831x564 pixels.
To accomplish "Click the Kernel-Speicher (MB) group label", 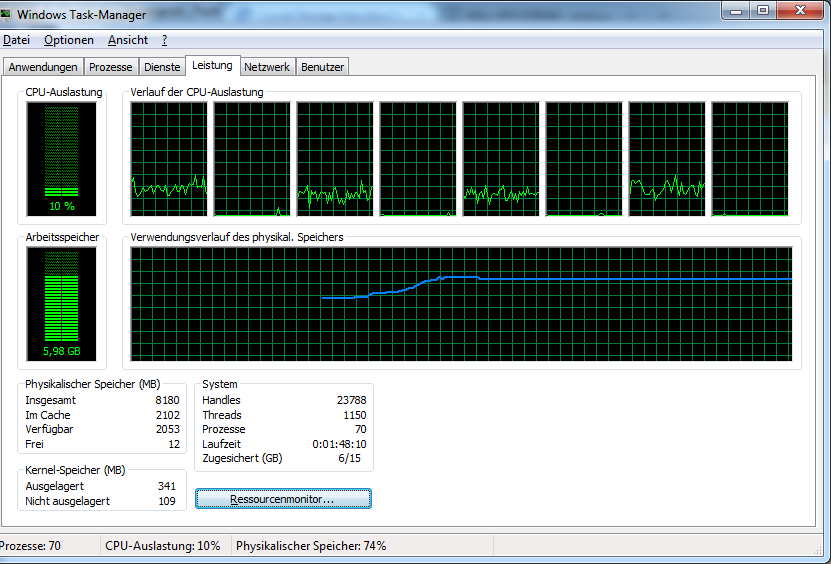I will 75,470.
